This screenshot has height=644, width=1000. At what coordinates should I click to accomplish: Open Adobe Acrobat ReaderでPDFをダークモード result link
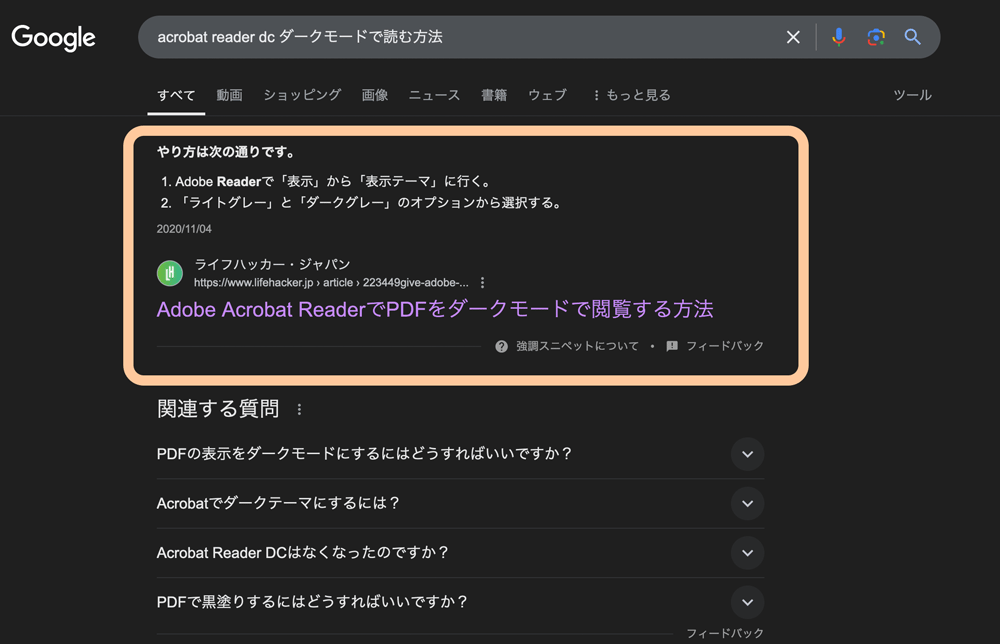point(435,309)
